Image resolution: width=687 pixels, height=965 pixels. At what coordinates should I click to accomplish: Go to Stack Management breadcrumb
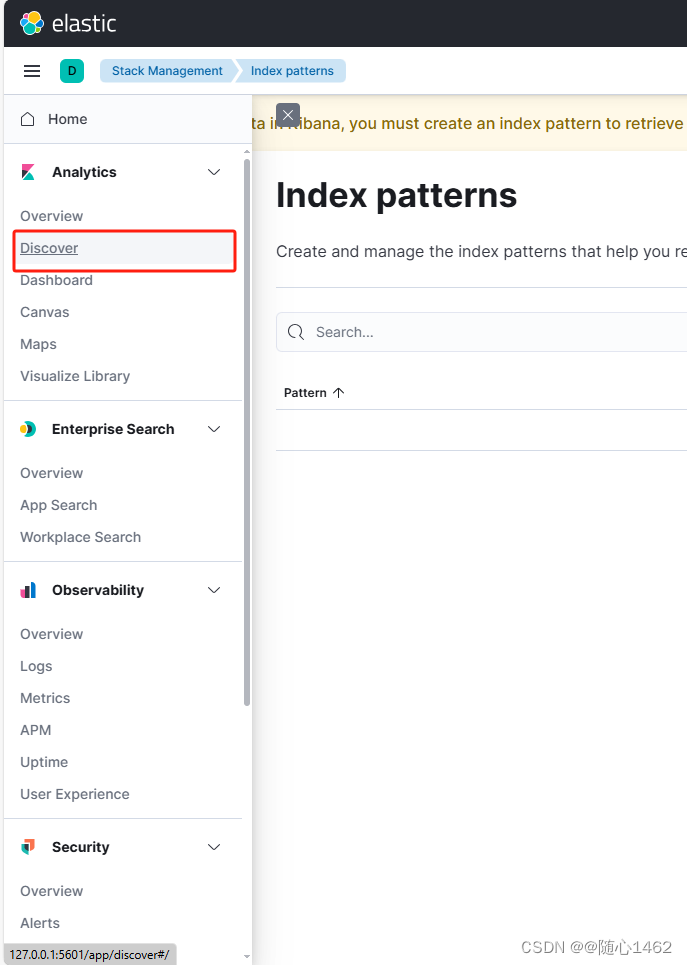(x=167, y=71)
